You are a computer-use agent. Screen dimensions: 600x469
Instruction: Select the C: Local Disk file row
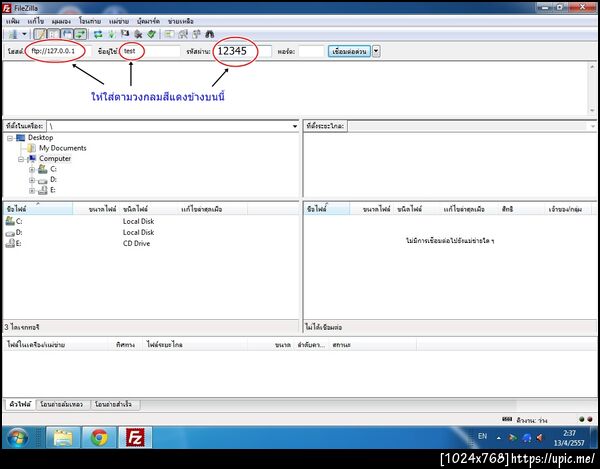(x=151, y=221)
